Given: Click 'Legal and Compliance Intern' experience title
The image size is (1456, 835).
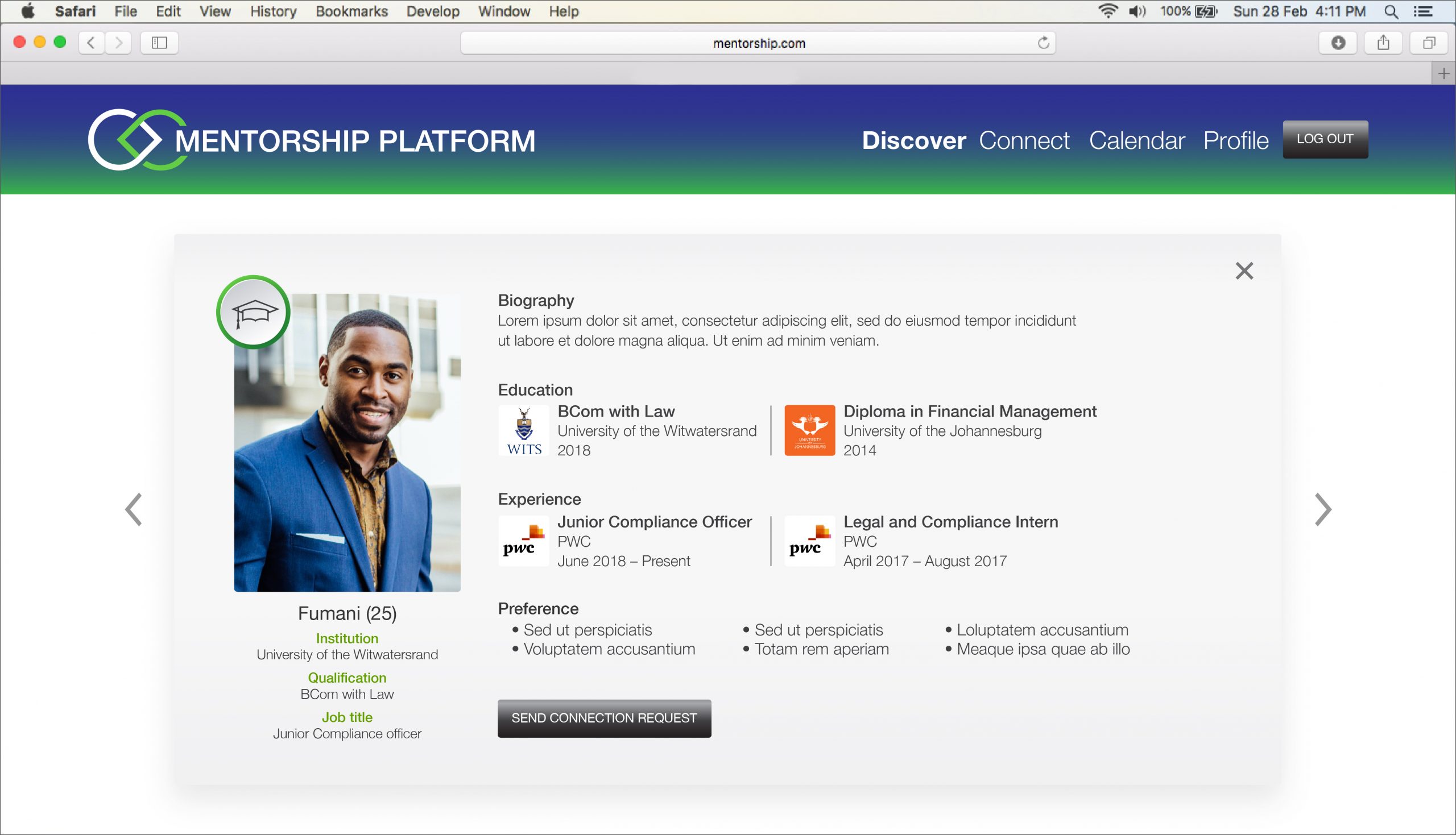Looking at the screenshot, I should 950,521.
